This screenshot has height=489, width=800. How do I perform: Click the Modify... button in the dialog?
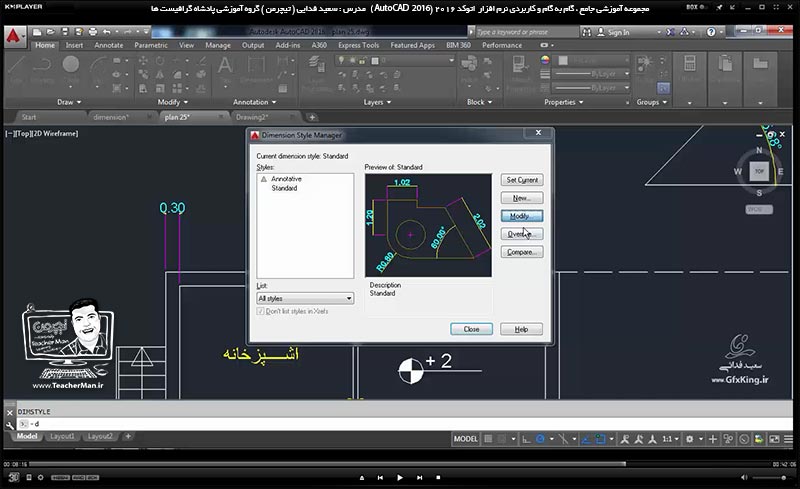pos(522,216)
